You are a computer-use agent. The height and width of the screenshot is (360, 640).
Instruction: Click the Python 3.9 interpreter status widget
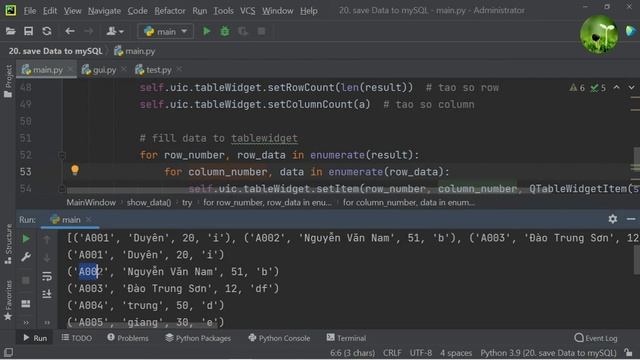[x=548, y=353]
